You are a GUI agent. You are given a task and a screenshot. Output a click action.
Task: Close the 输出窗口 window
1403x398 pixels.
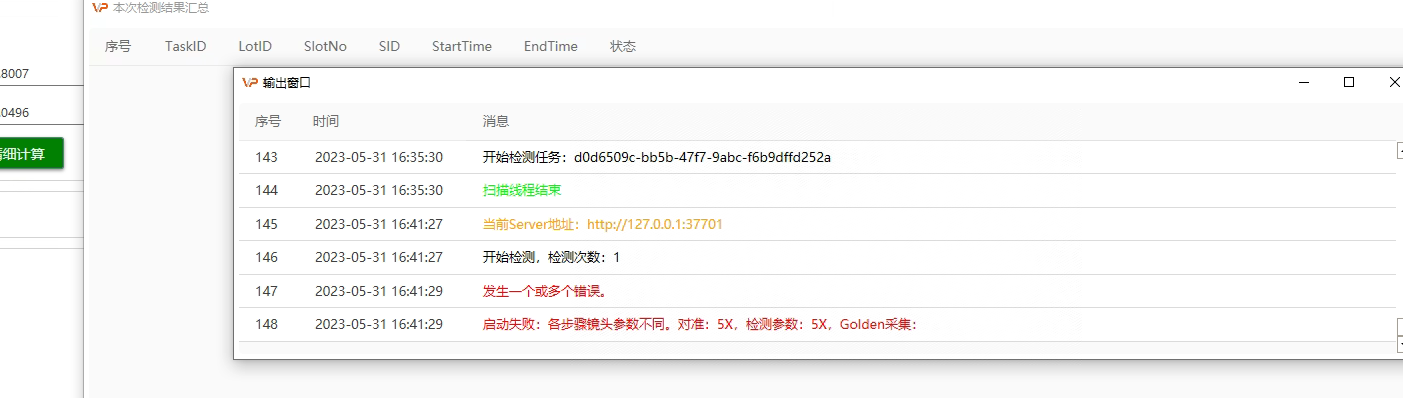point(1395,82)
